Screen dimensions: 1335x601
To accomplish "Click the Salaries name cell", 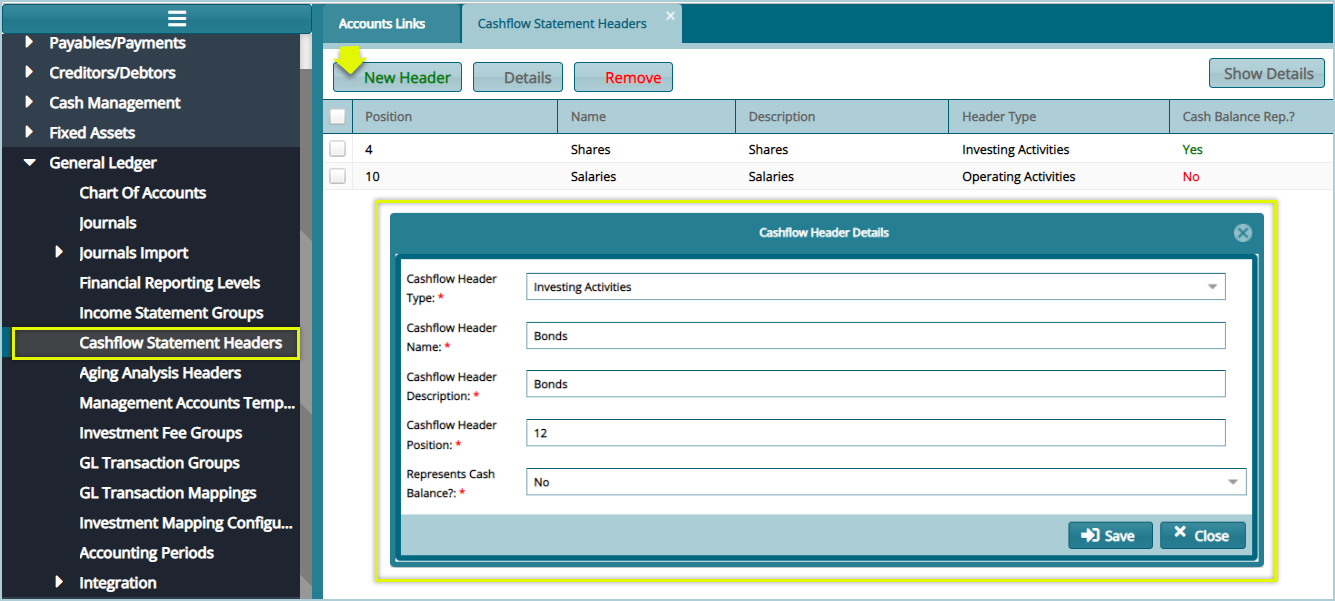I will point(593,177).
